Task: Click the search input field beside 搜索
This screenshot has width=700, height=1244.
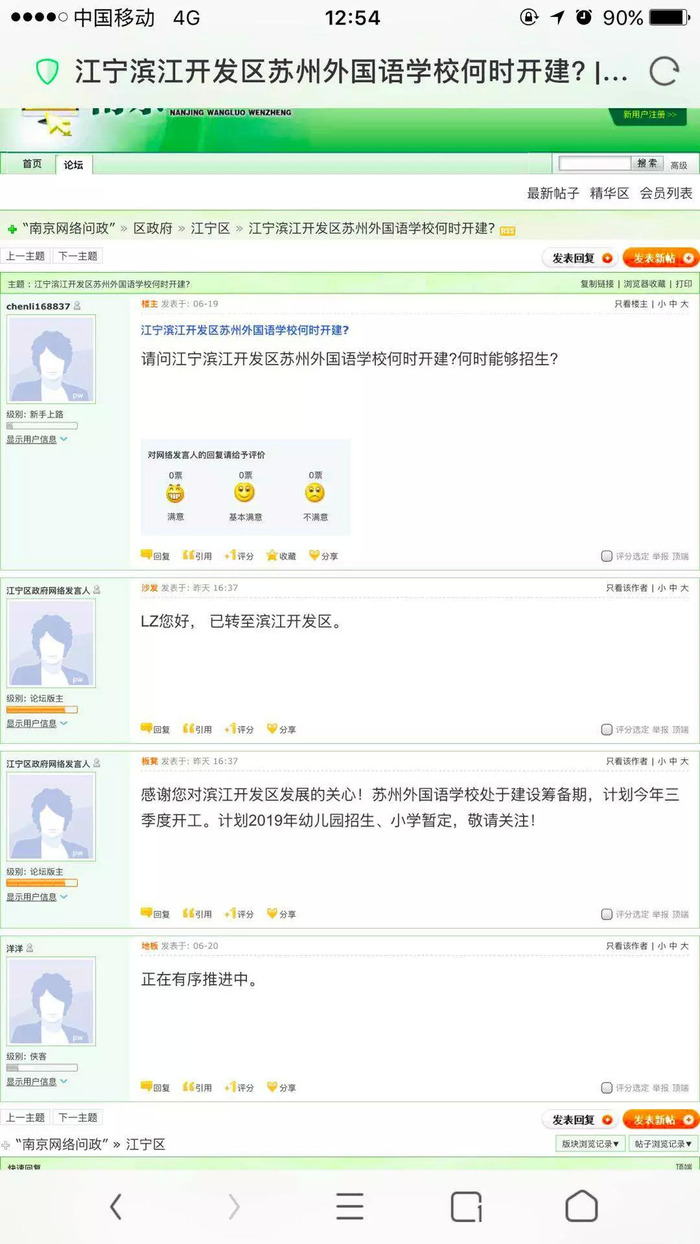Action: [595, 163]
